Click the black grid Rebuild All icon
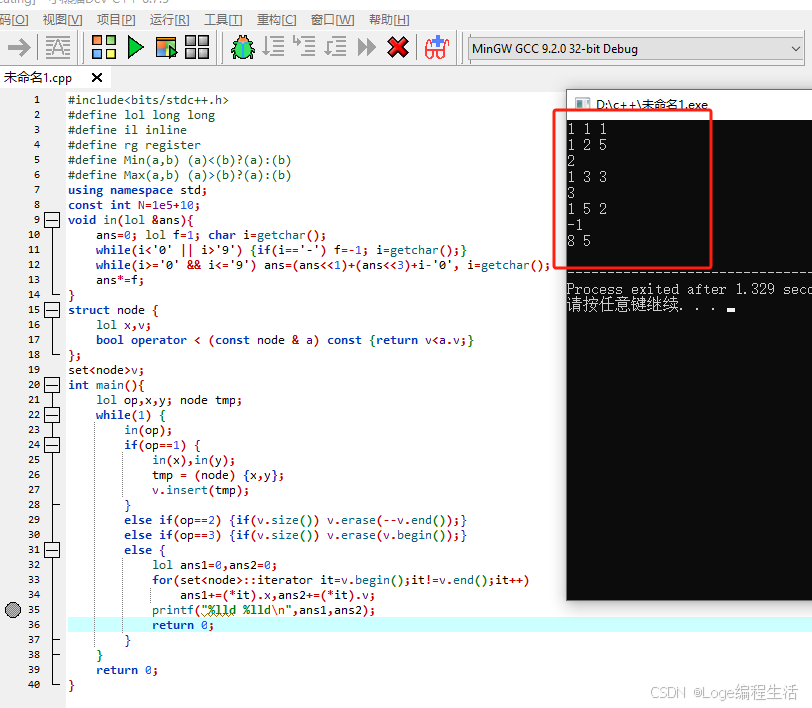812x708 pixels. pos(197,48)
